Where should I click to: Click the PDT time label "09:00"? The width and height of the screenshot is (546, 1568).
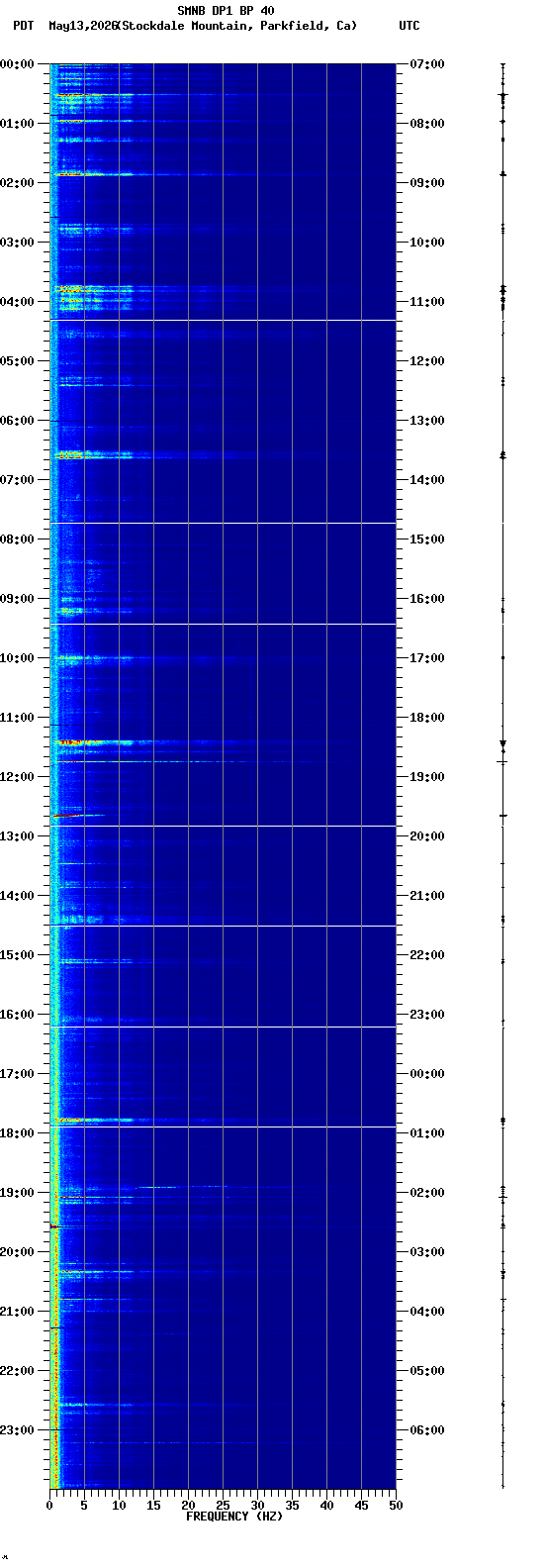click(17, 599)
